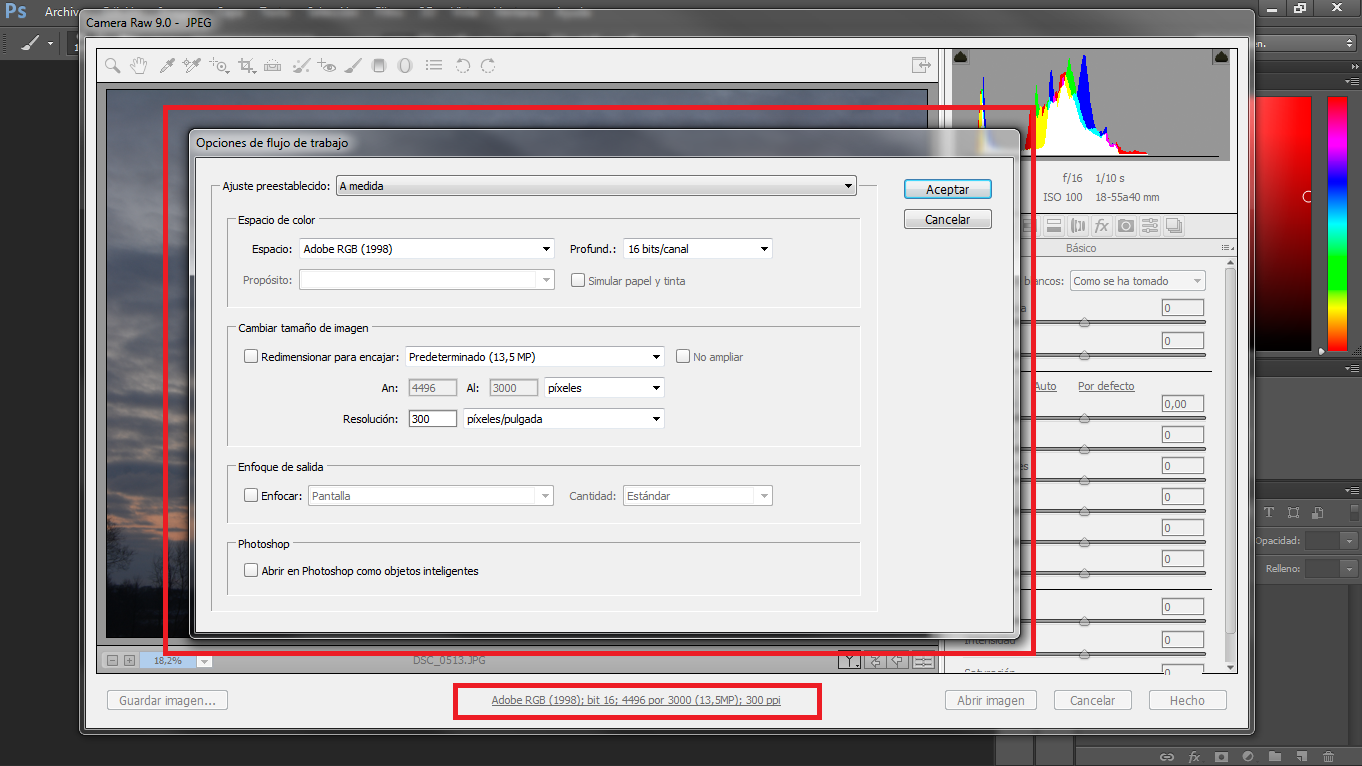The height and width of the screenshot is (766, 1362).
Task: Open the Presets panel tab
Action: click(1150, 226)
